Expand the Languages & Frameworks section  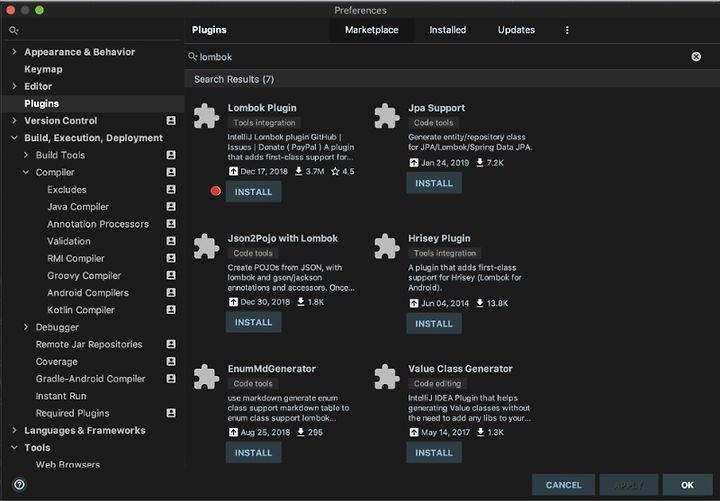(14, 430)
